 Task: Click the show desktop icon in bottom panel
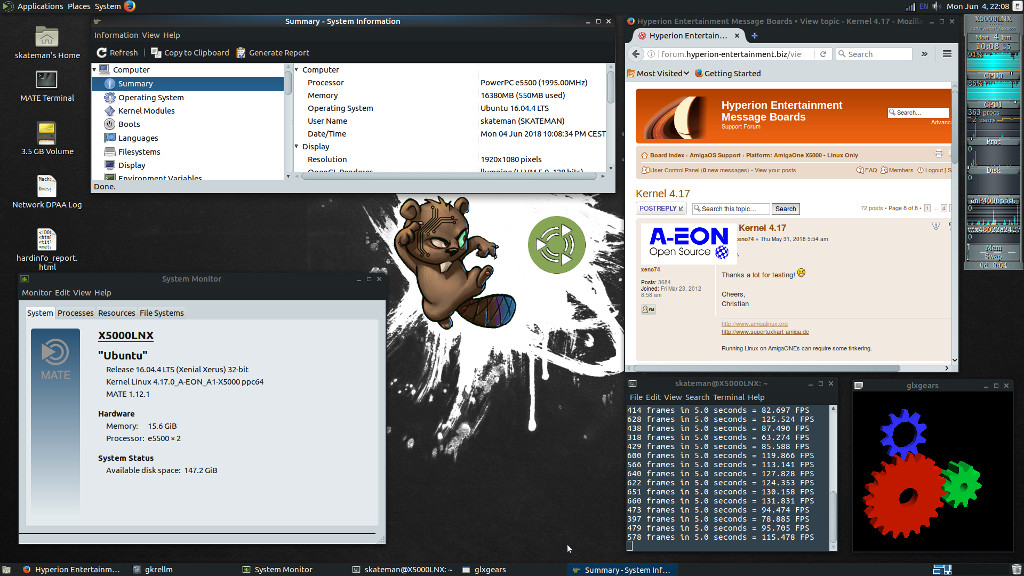point(7,570)
